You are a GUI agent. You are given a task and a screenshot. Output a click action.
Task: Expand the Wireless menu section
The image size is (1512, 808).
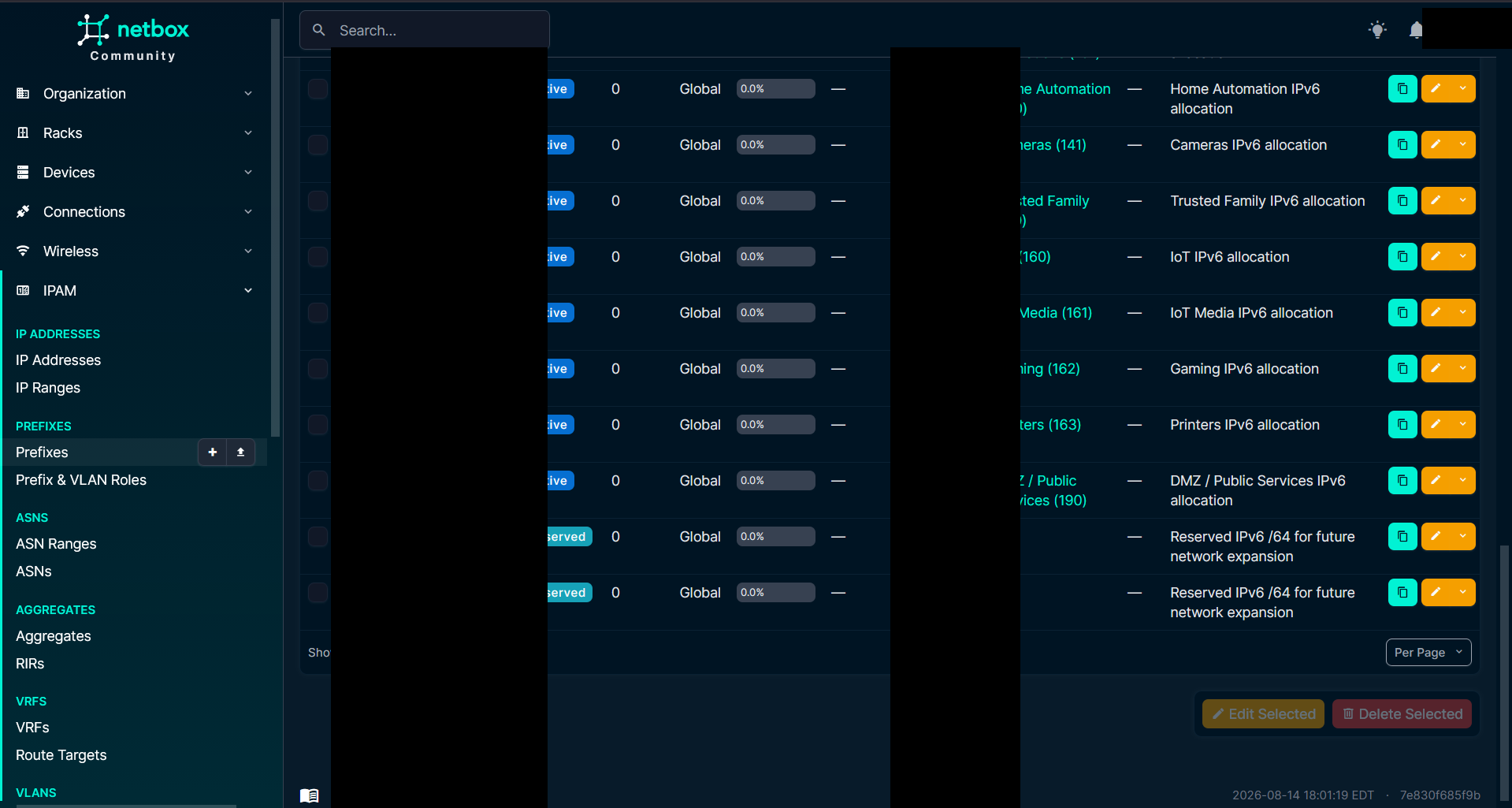coord(134,251)
